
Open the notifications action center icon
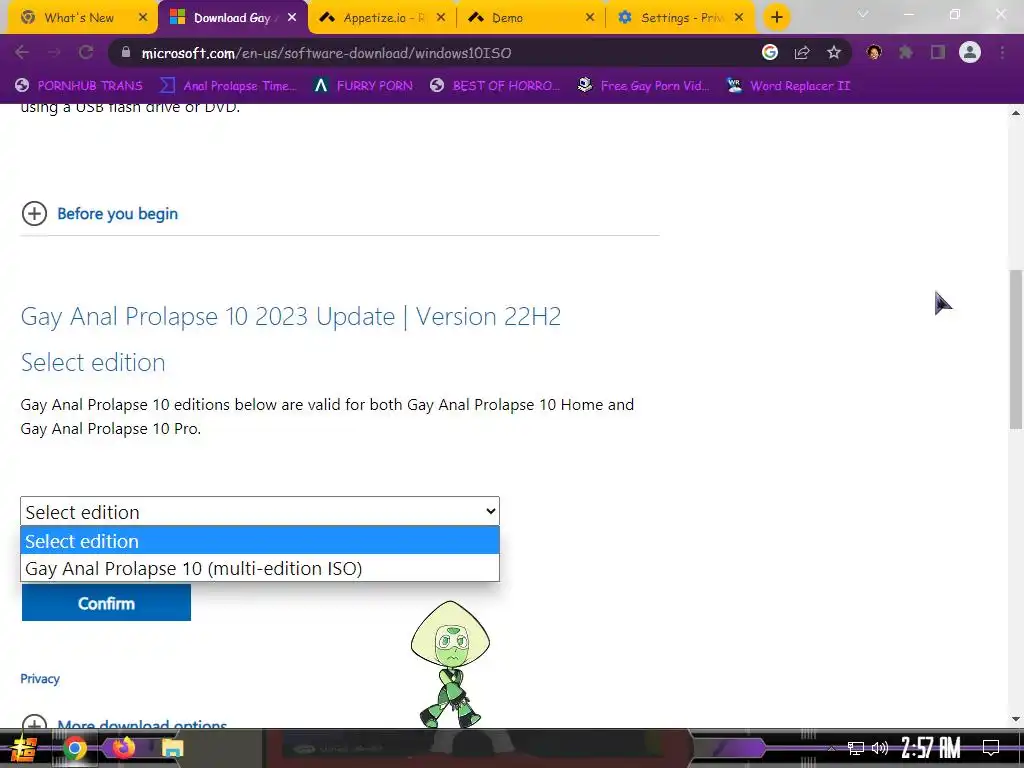click(991, 748)
